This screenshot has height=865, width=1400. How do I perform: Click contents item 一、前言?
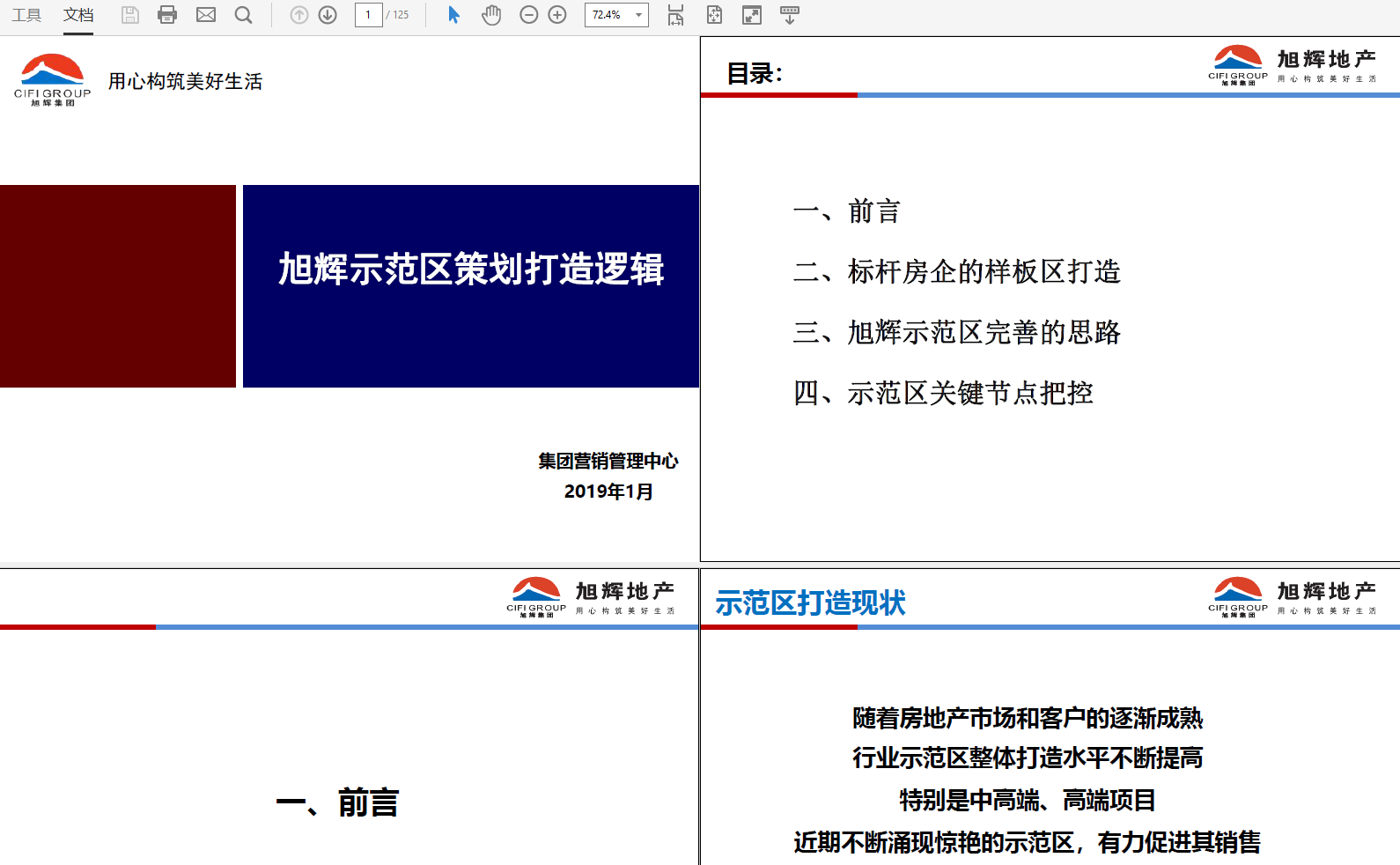pyautogui.click(x=846, y=211)
